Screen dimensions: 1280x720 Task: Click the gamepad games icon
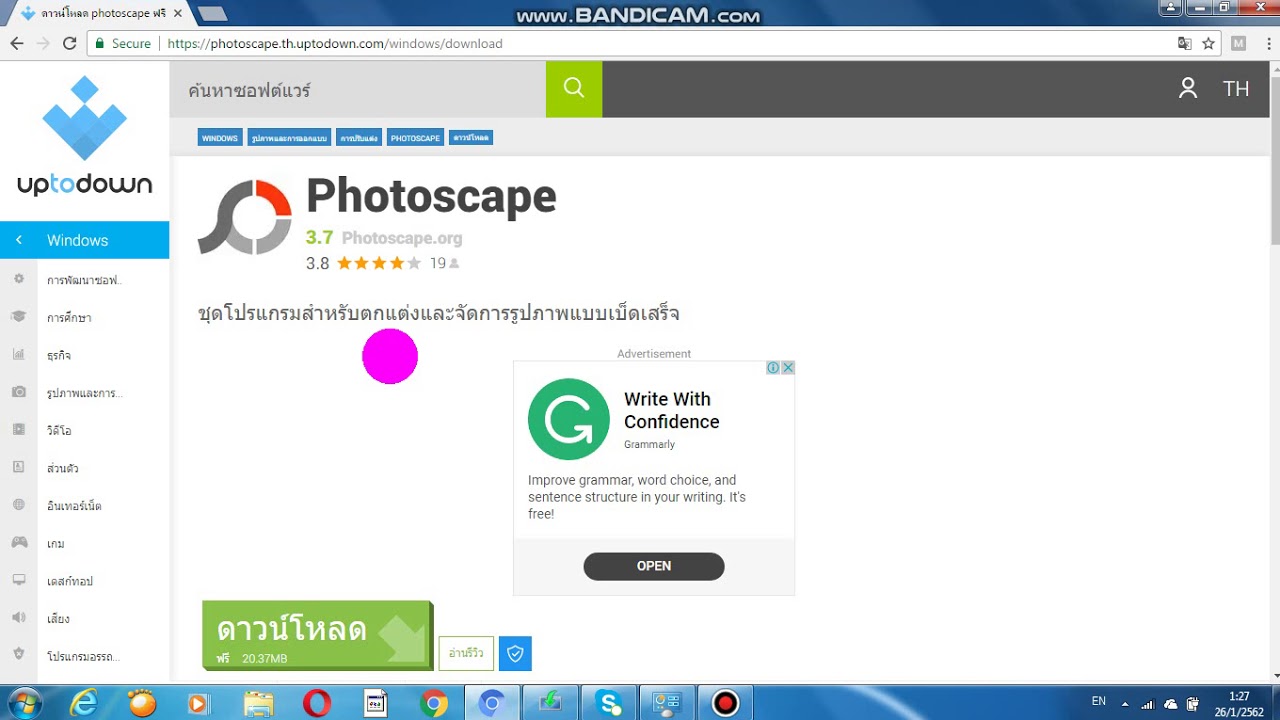pyautogui.click(x=19, y=543)
